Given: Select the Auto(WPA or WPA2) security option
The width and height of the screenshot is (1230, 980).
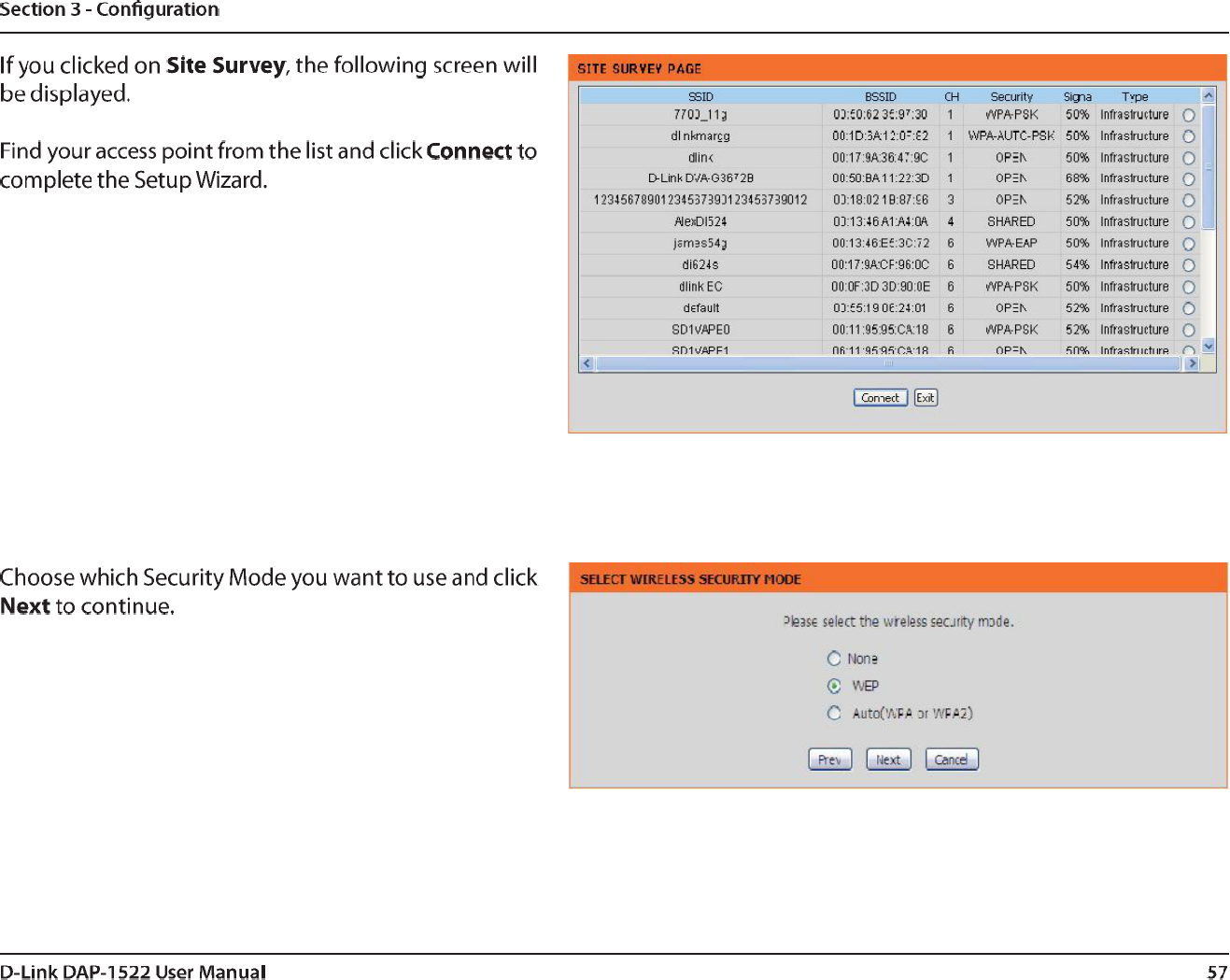Looking at the screenshot, I should (834, 713).
